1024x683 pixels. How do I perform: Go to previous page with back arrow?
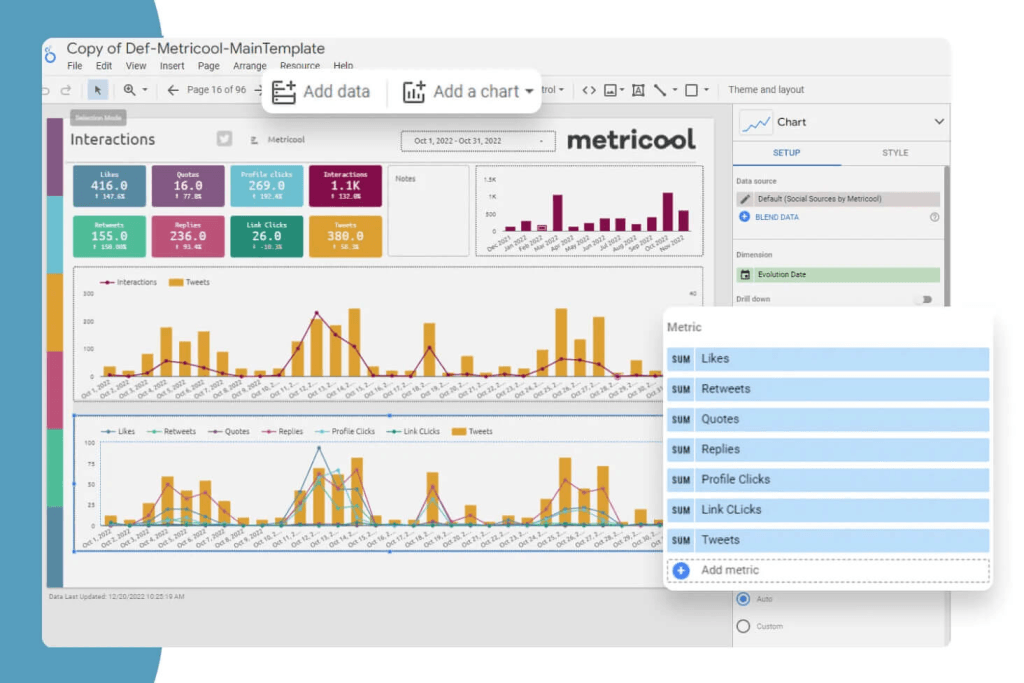172,90
